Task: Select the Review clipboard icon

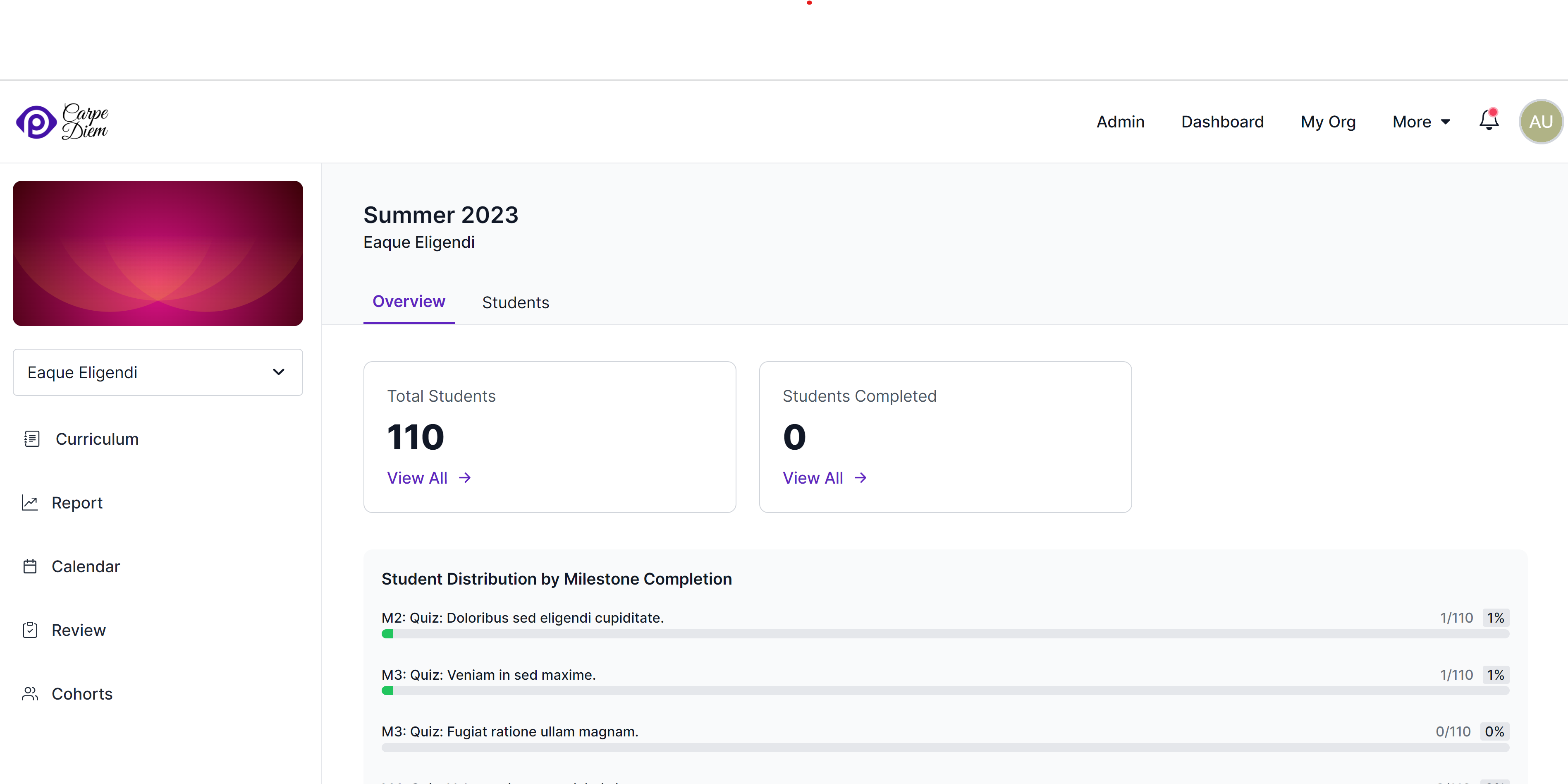Action: click(x=29, y=630)
